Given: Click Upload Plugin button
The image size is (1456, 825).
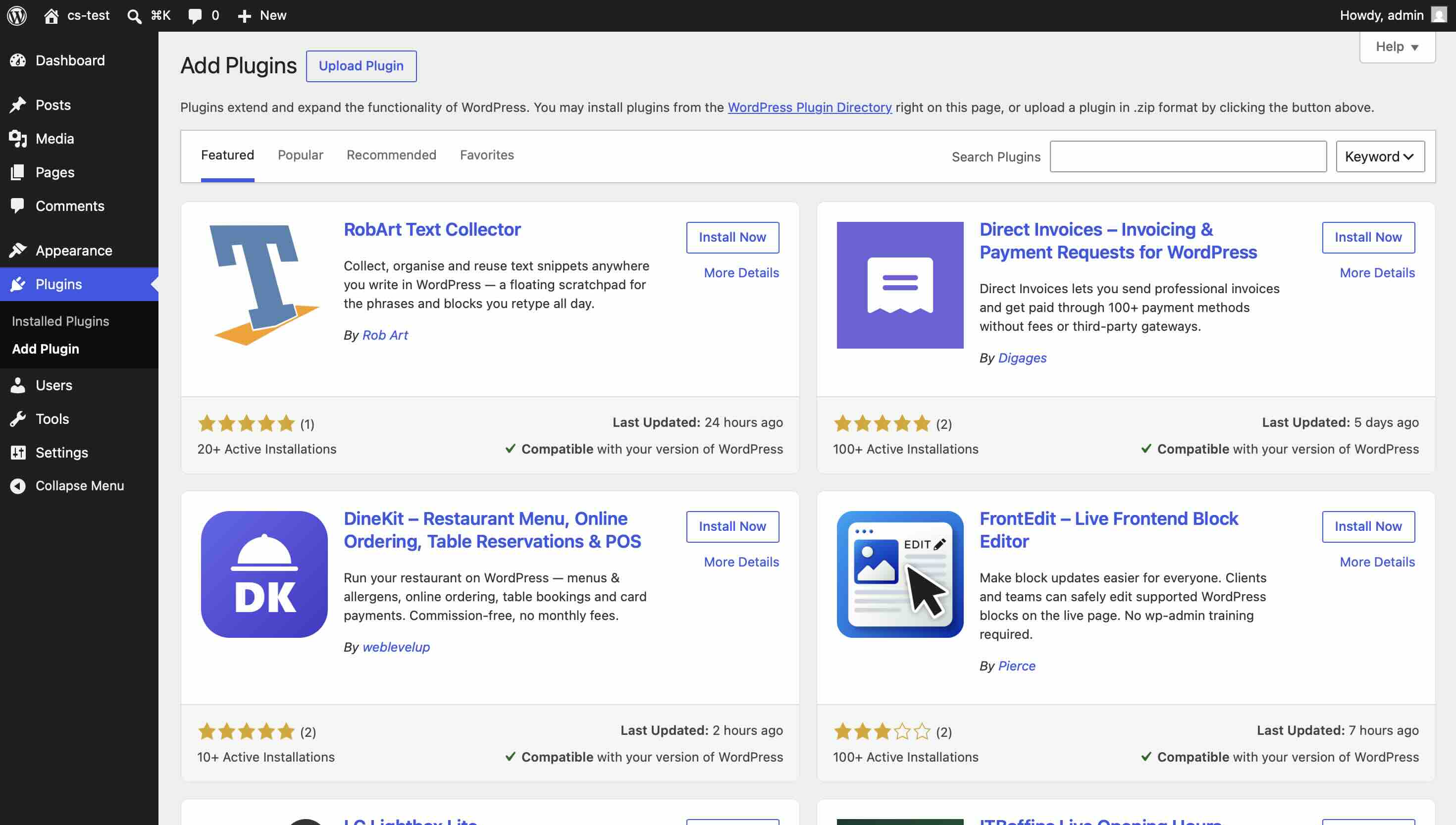Looking at the screenshot, I should click(x=361, y=66).
